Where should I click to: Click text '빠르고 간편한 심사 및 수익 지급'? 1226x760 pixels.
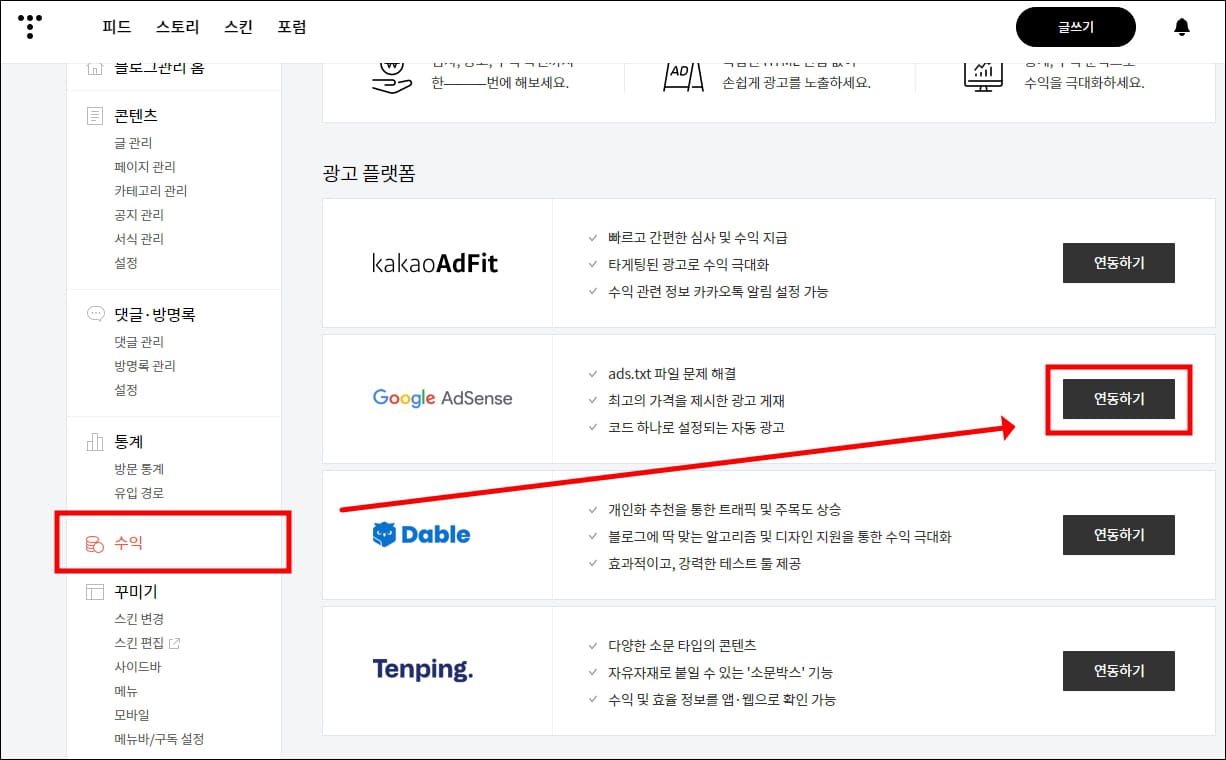click(x=697, y=237)
